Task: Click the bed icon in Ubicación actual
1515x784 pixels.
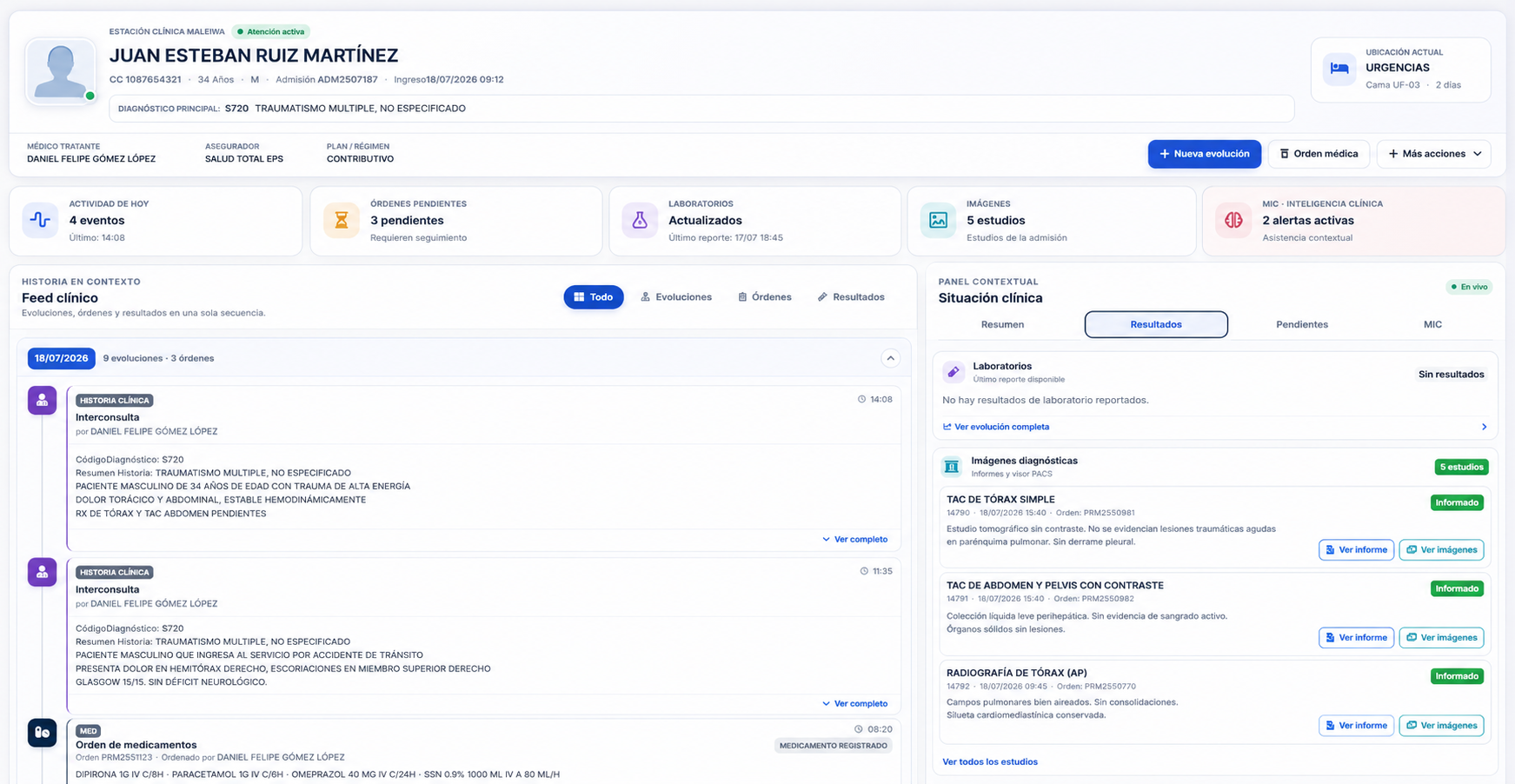Action: coord(1339,69)
